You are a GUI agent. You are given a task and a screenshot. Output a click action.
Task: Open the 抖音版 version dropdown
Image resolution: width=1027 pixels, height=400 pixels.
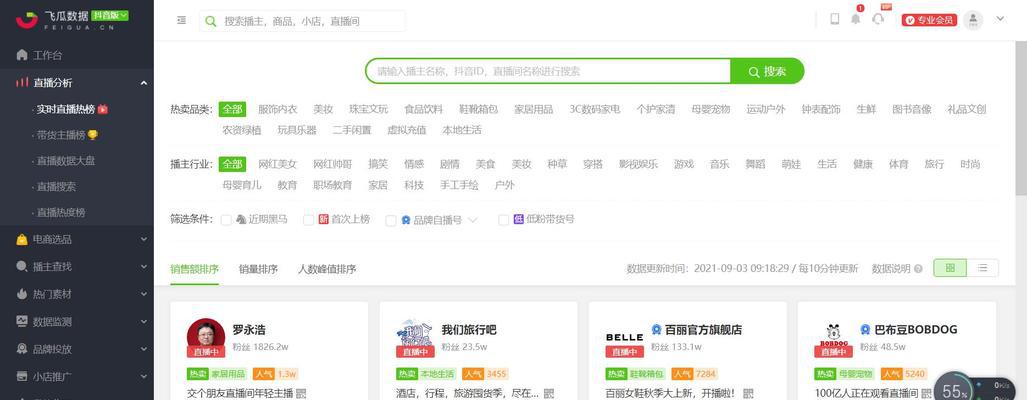coord(110,15)
